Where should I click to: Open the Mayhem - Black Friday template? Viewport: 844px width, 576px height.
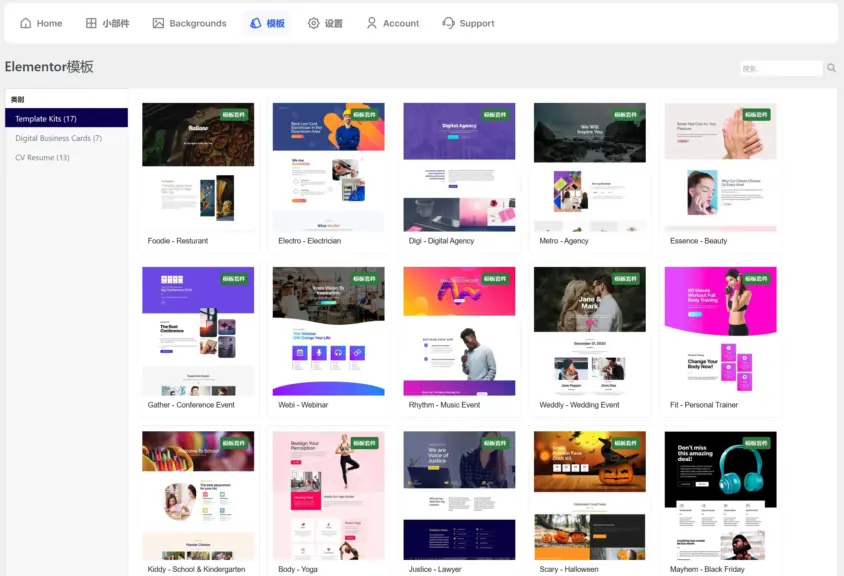point(719,495)
